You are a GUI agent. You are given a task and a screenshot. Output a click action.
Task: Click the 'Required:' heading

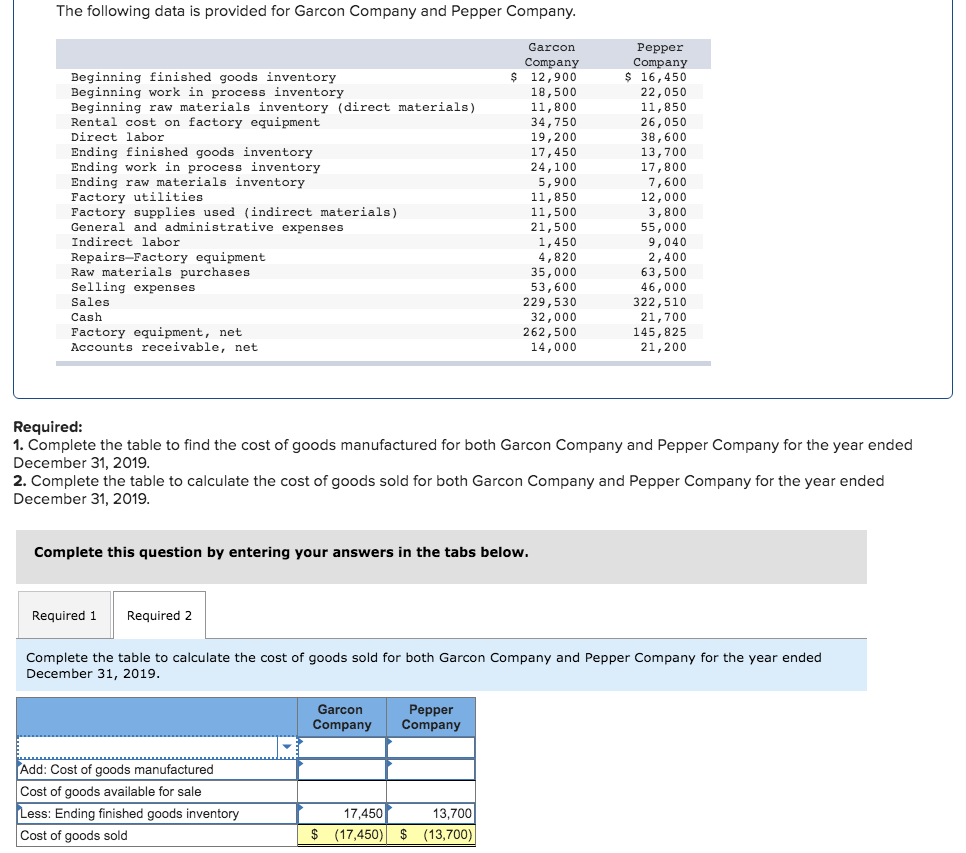47,427
